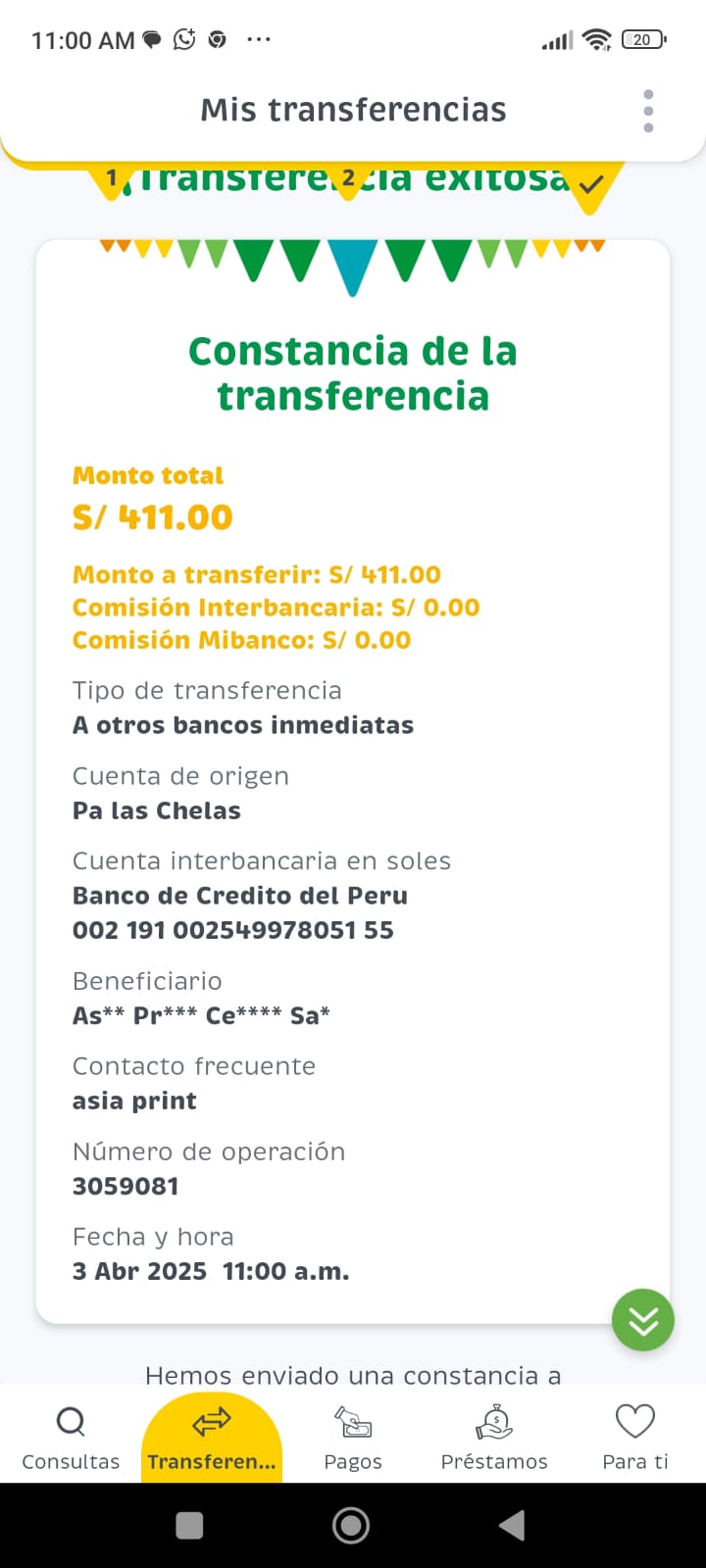Tap step 2 marker in progress indicator
The height and width of the screenshot is (1568, 706).
coord(348,178)
